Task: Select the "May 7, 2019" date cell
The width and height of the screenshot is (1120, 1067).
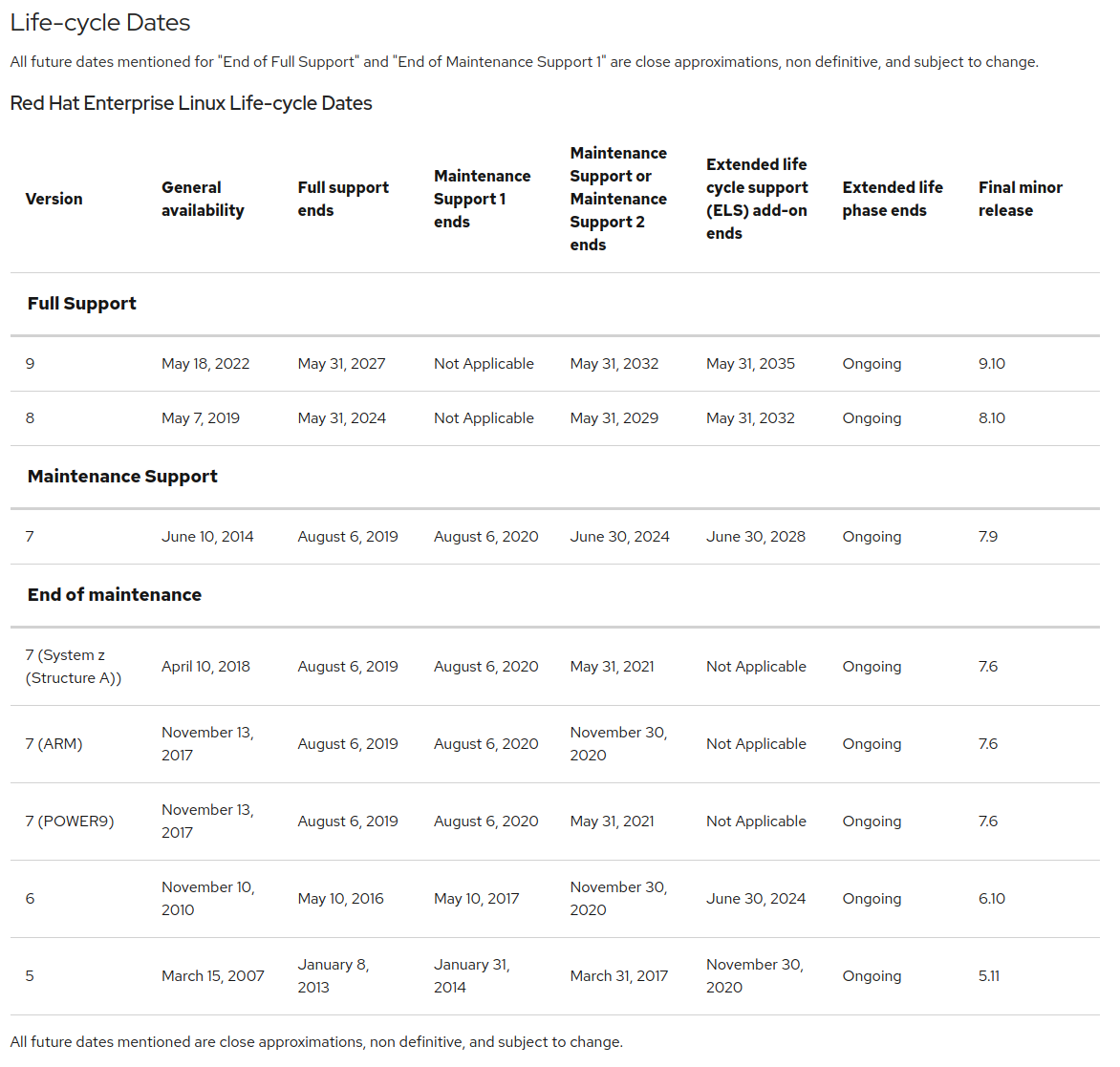Action: 201,418
